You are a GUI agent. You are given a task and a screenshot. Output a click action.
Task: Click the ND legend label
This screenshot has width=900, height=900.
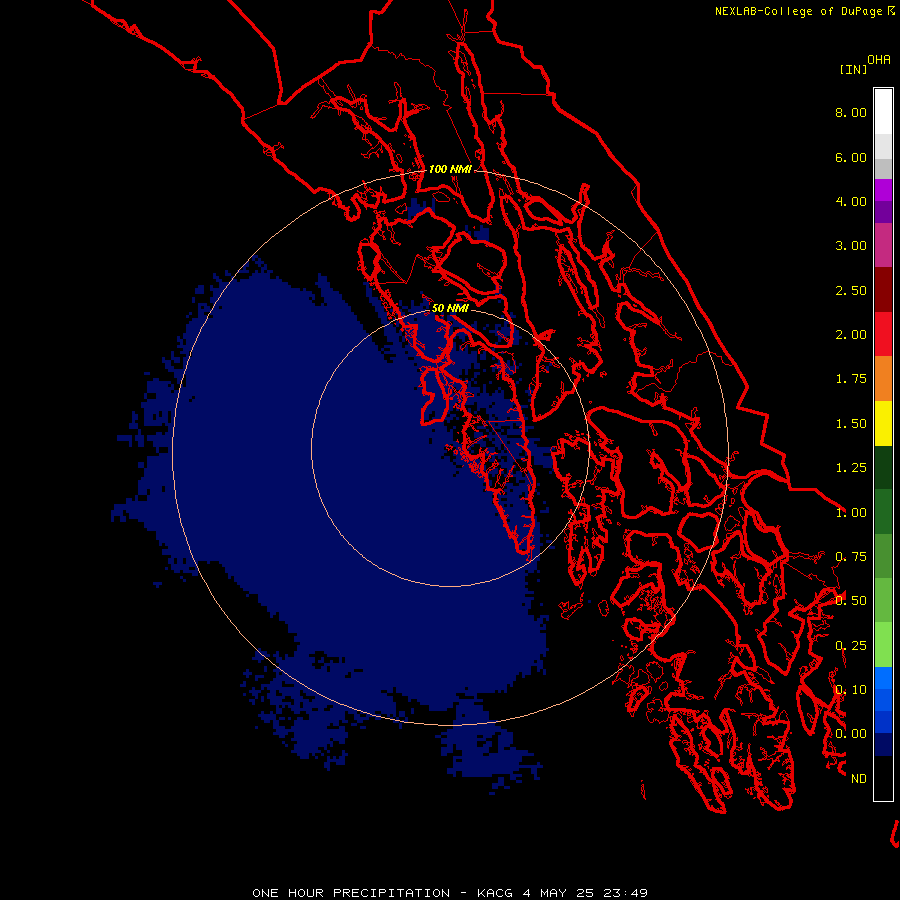(x=859, y=779)
